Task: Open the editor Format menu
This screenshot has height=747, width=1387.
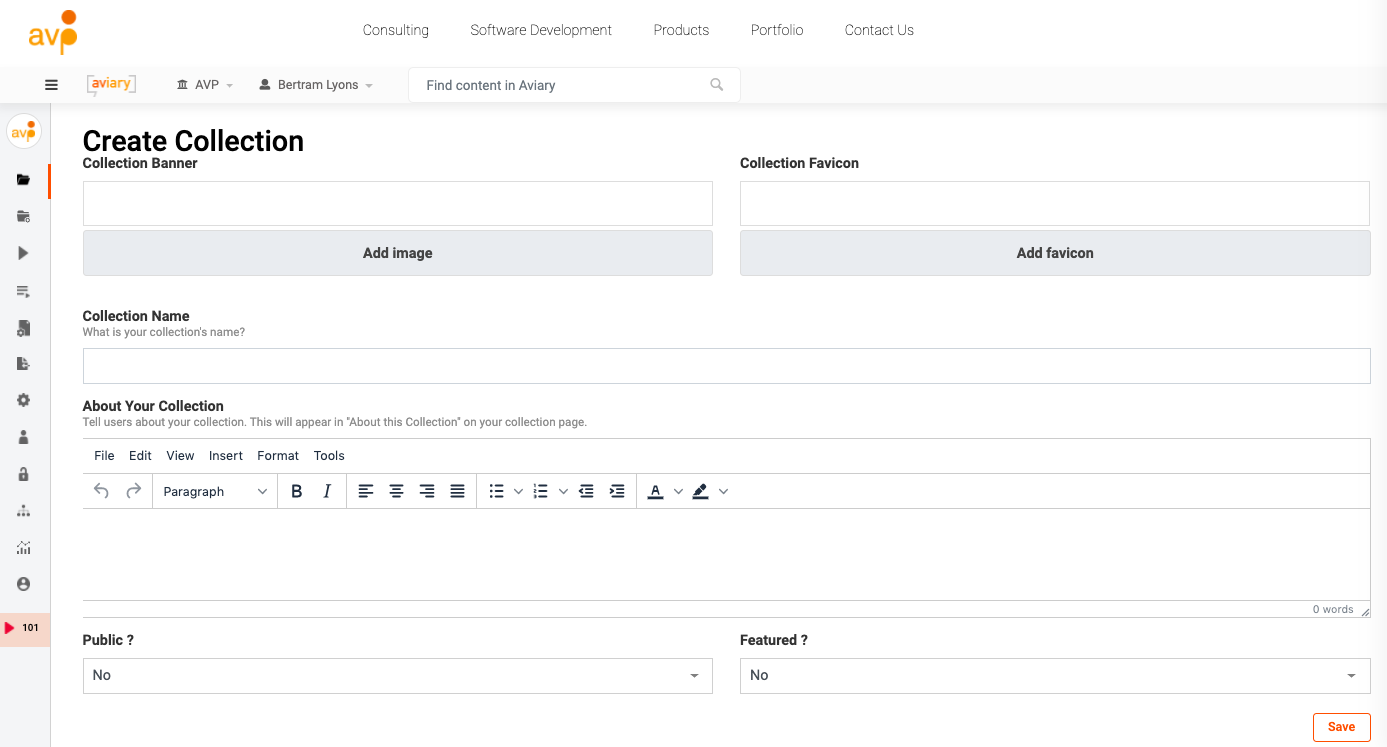Action: tap(278, 455)
